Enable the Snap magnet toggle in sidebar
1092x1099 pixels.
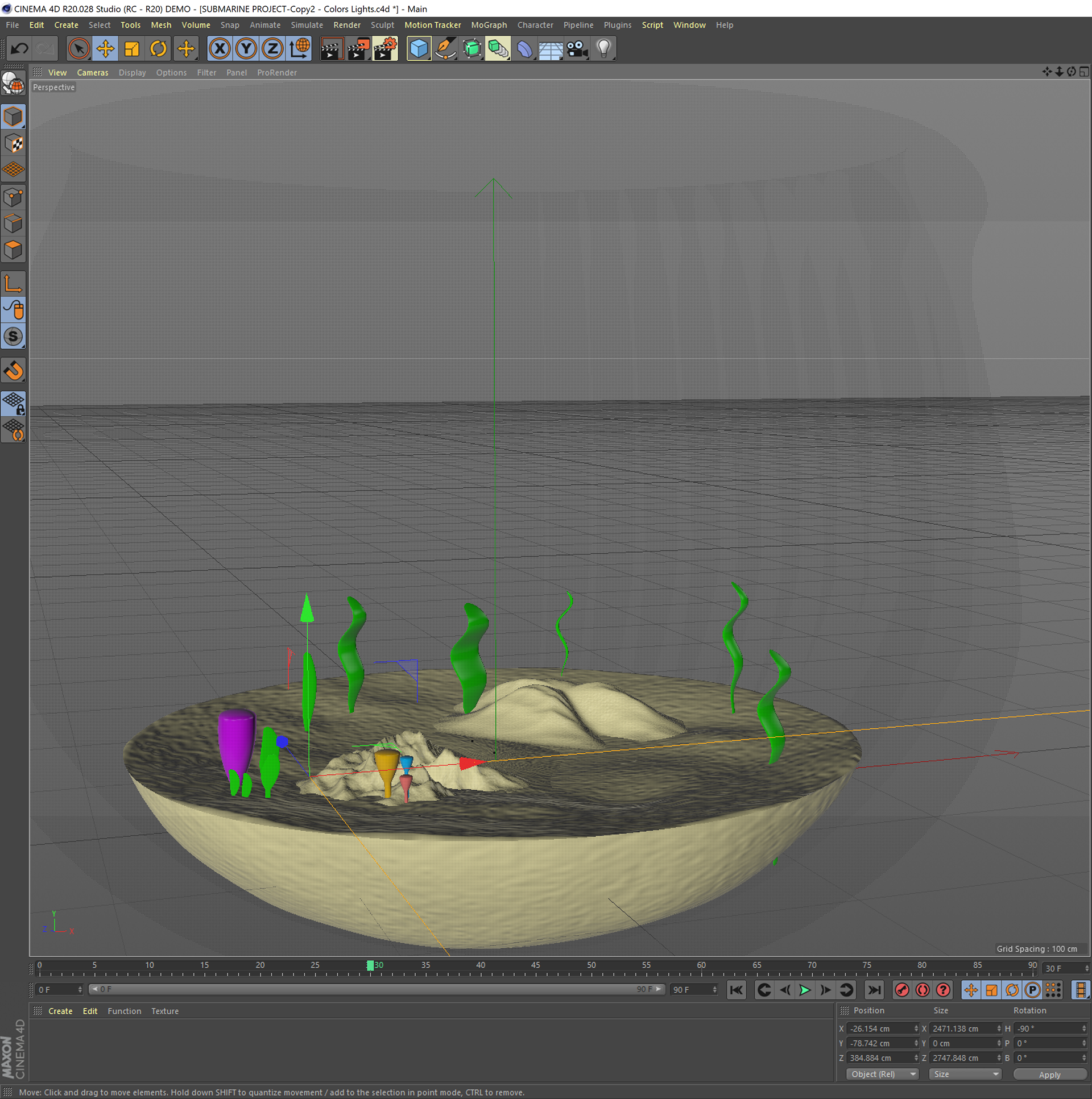(14, 371)
